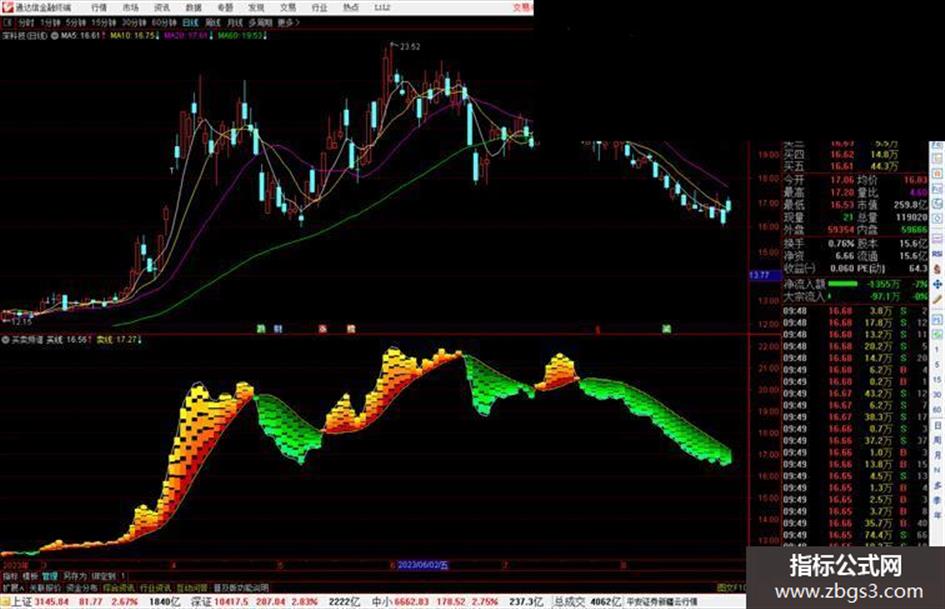Viewport: 945px width, 609px height.
Task: Select 周 period shortcut in right sidebar
Action: pyautogui.click(x=937, y=440)
